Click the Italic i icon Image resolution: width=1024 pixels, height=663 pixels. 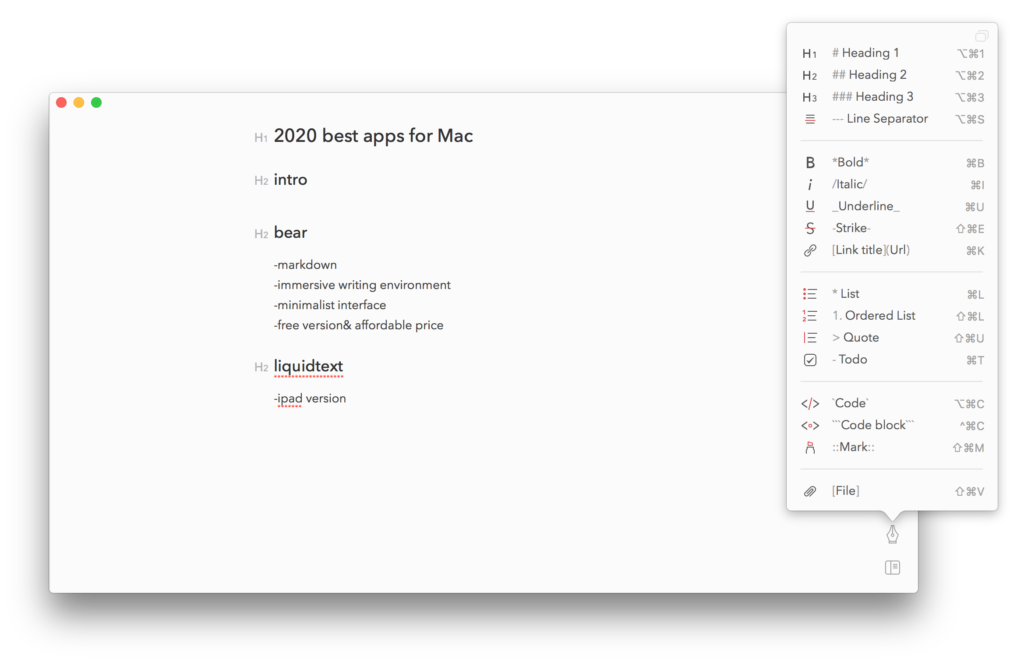[810, 185]
